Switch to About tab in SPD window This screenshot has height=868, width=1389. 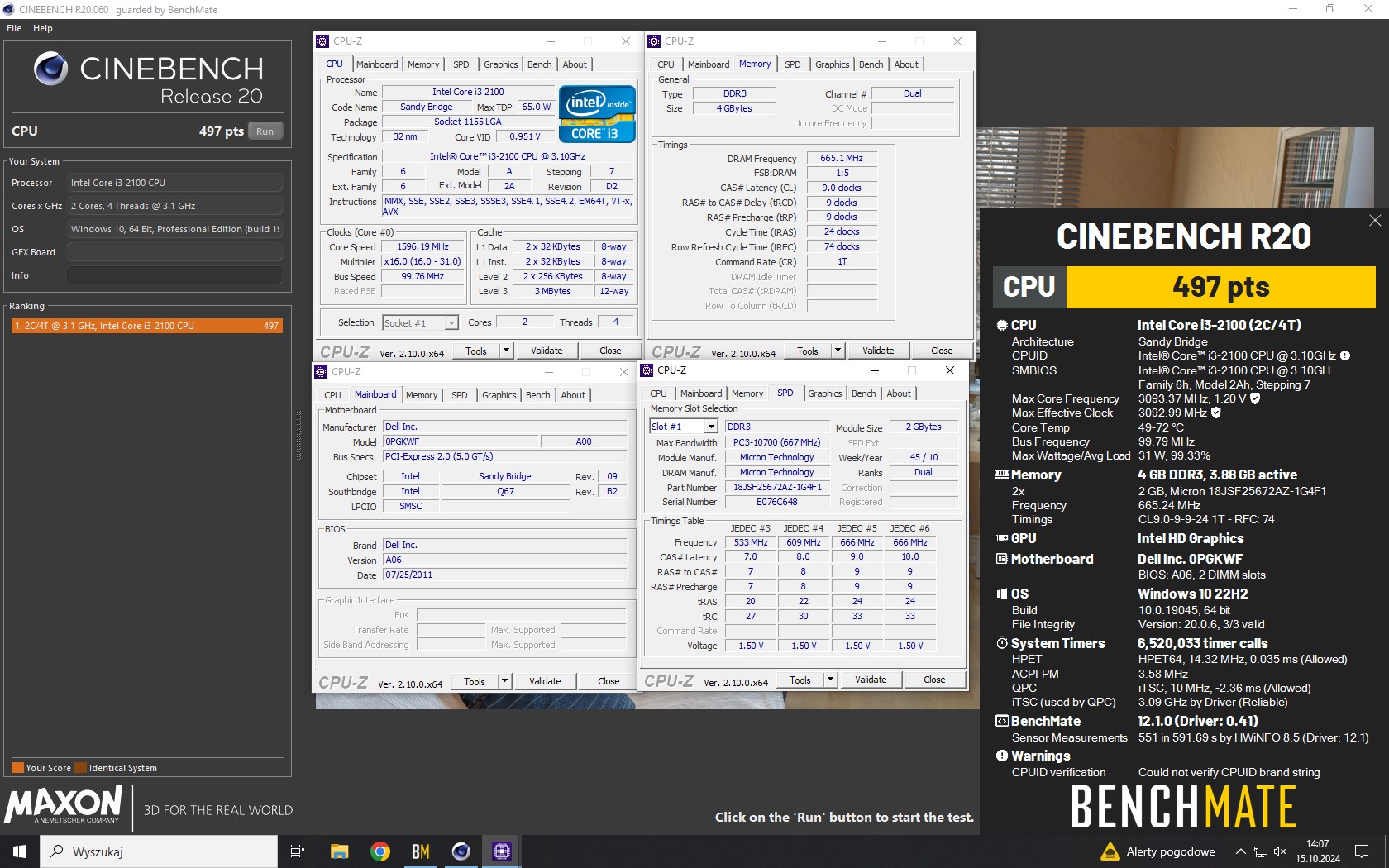(899, 393)
